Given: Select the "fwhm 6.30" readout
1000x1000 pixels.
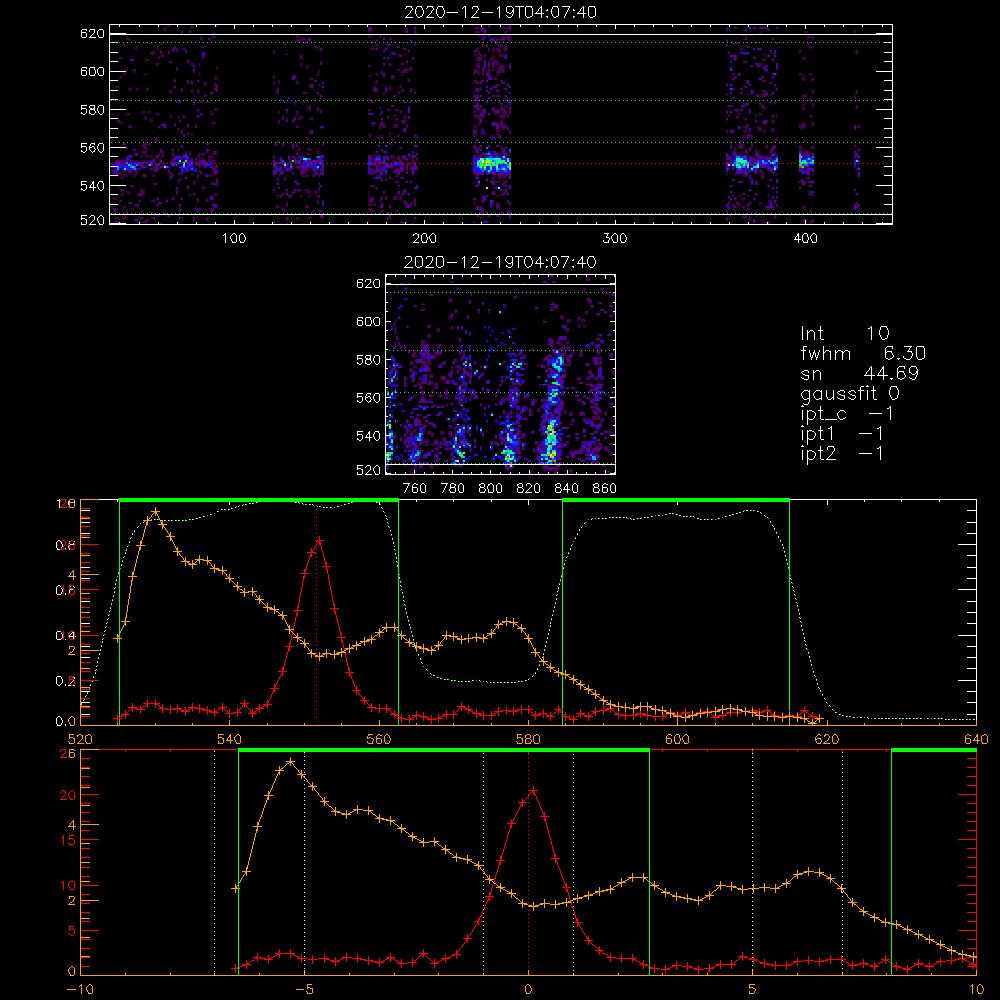Looking at the screenshot, I should pos(863,353).
